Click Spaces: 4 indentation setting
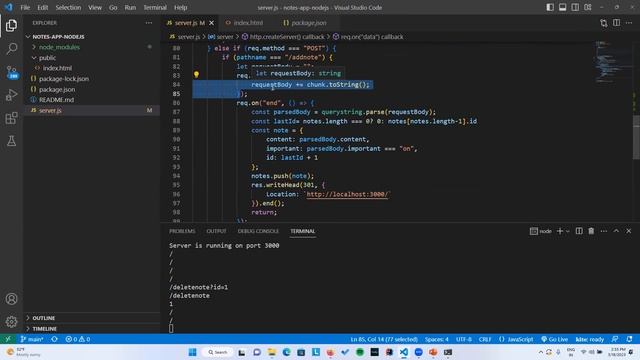The height and width of the screenshot is (360, 640). click(x=437, y=339)
